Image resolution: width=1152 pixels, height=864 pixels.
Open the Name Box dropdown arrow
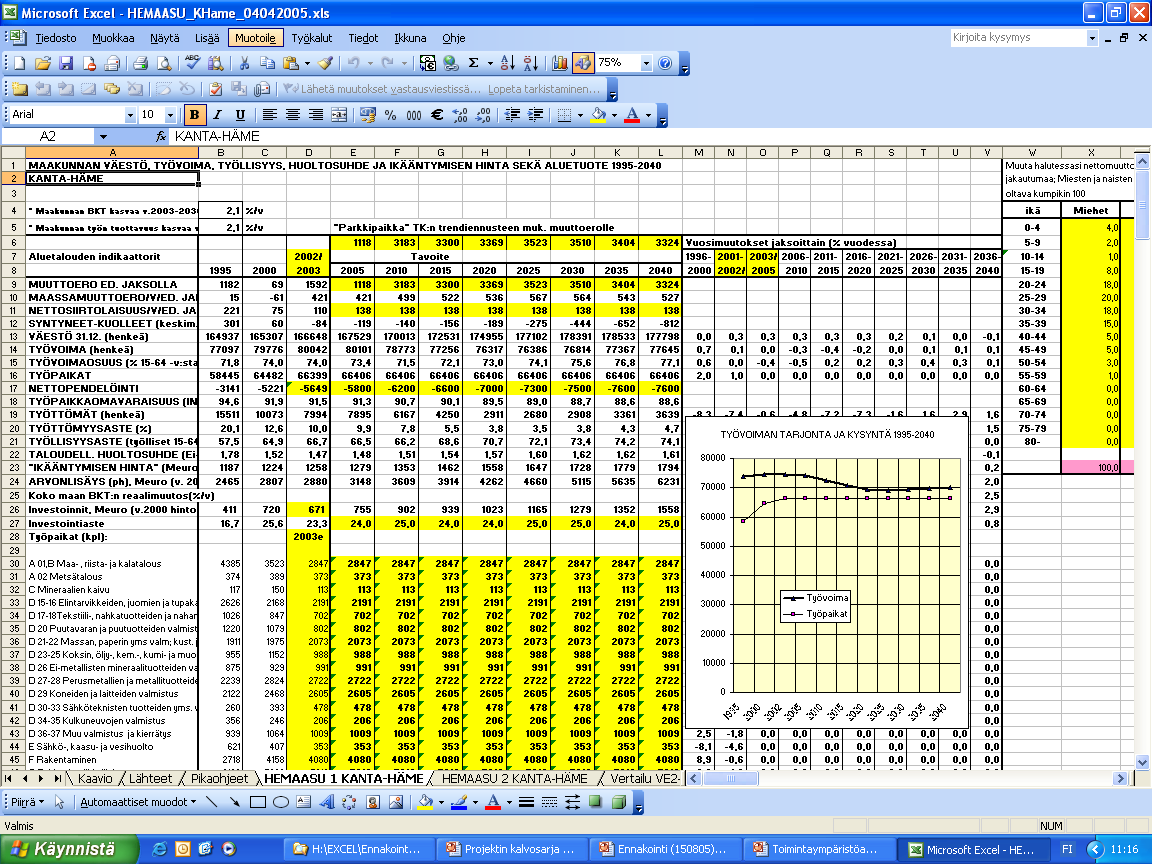click(x=104, y=137)
